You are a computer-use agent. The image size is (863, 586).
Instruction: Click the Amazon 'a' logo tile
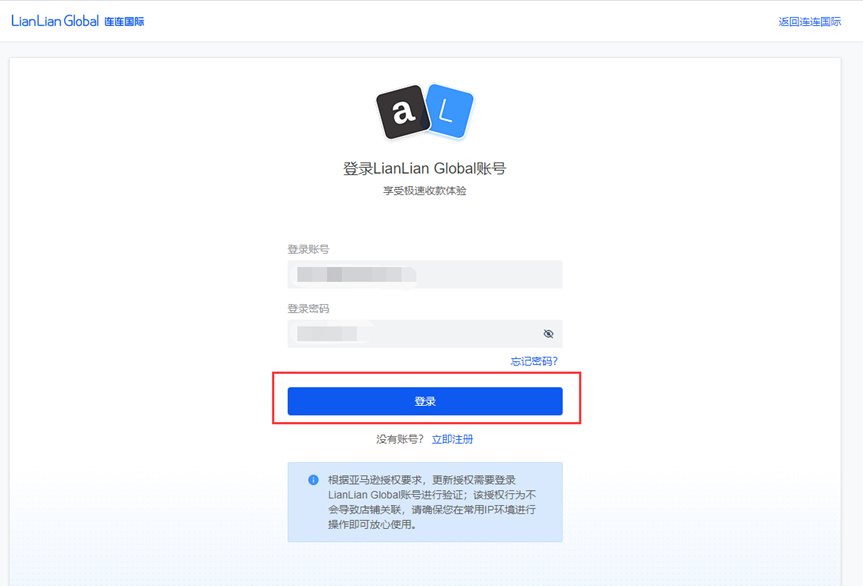tap(403, 112)
